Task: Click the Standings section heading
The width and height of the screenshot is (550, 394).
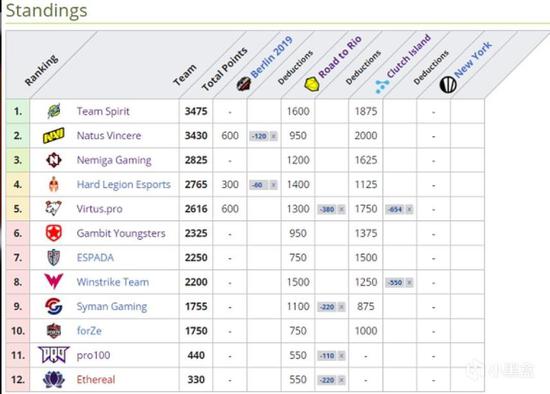Action: coord(47,11)
